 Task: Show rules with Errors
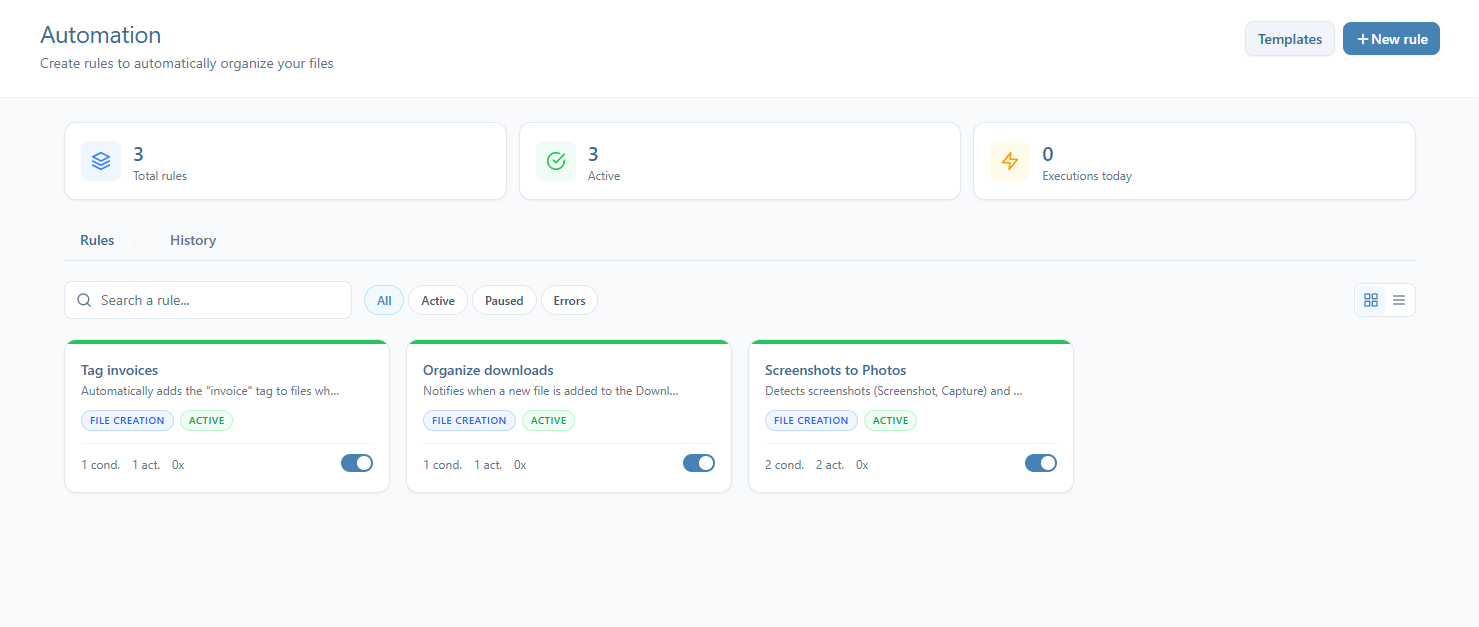point(569,300)
